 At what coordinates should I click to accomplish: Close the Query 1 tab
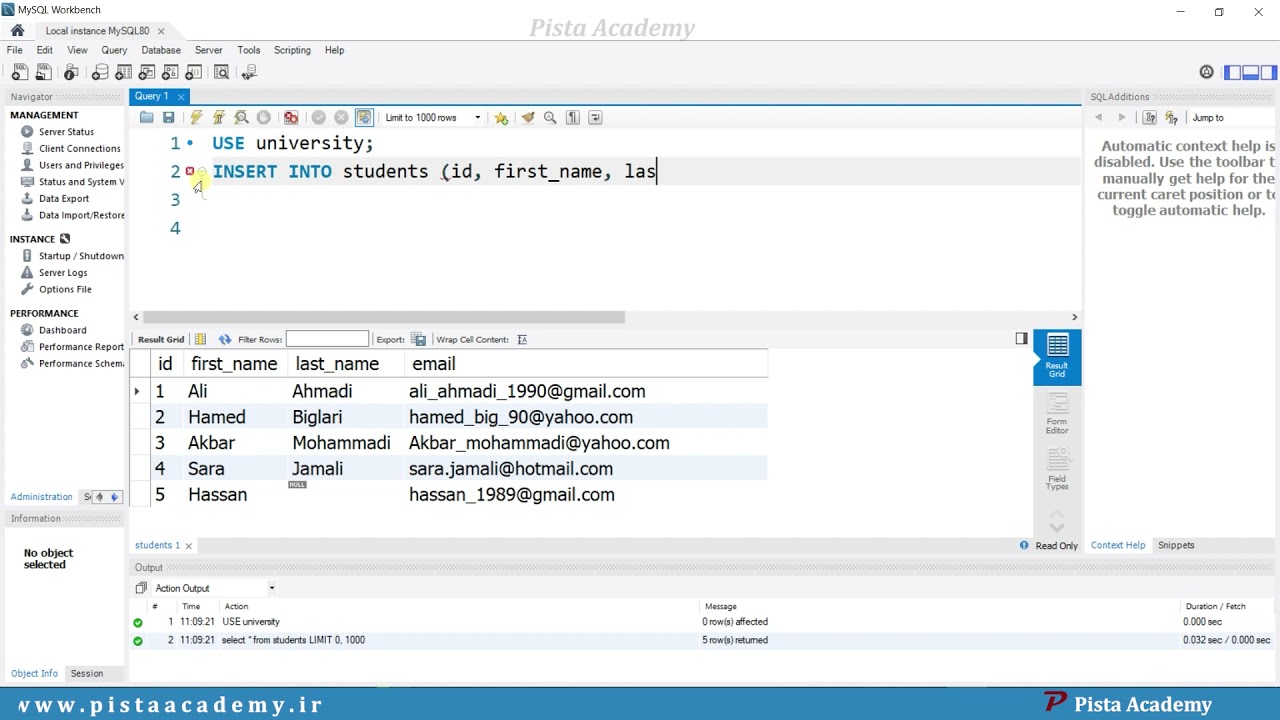tap(181, 96)
